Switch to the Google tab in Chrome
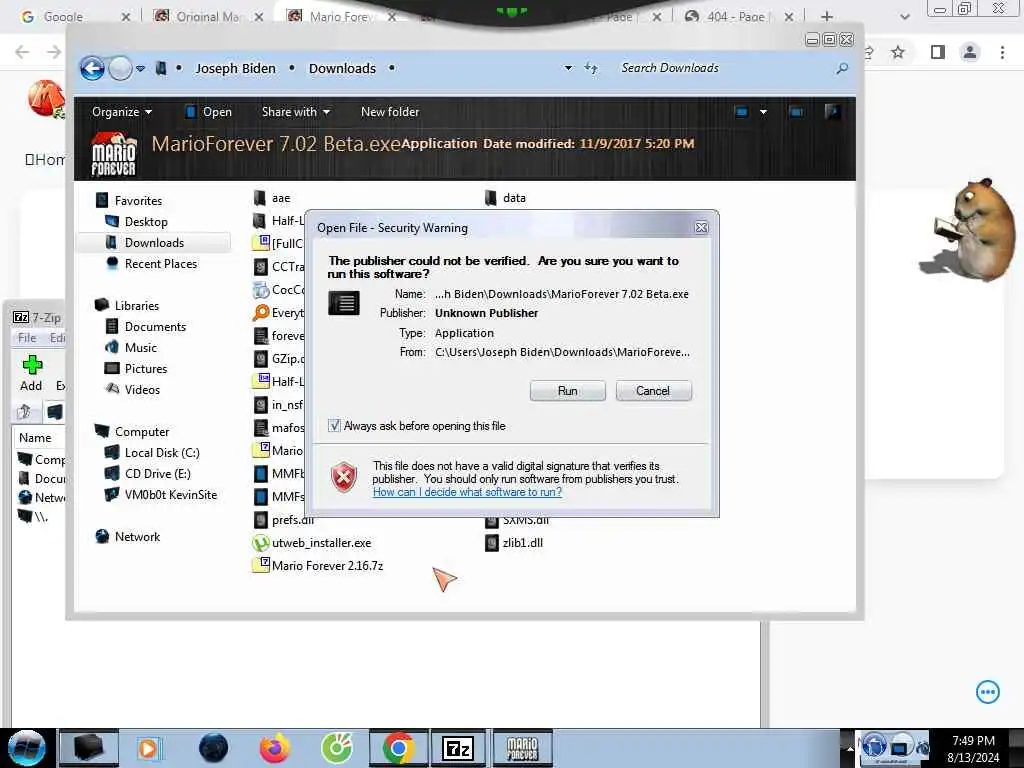 click(63, 16)
